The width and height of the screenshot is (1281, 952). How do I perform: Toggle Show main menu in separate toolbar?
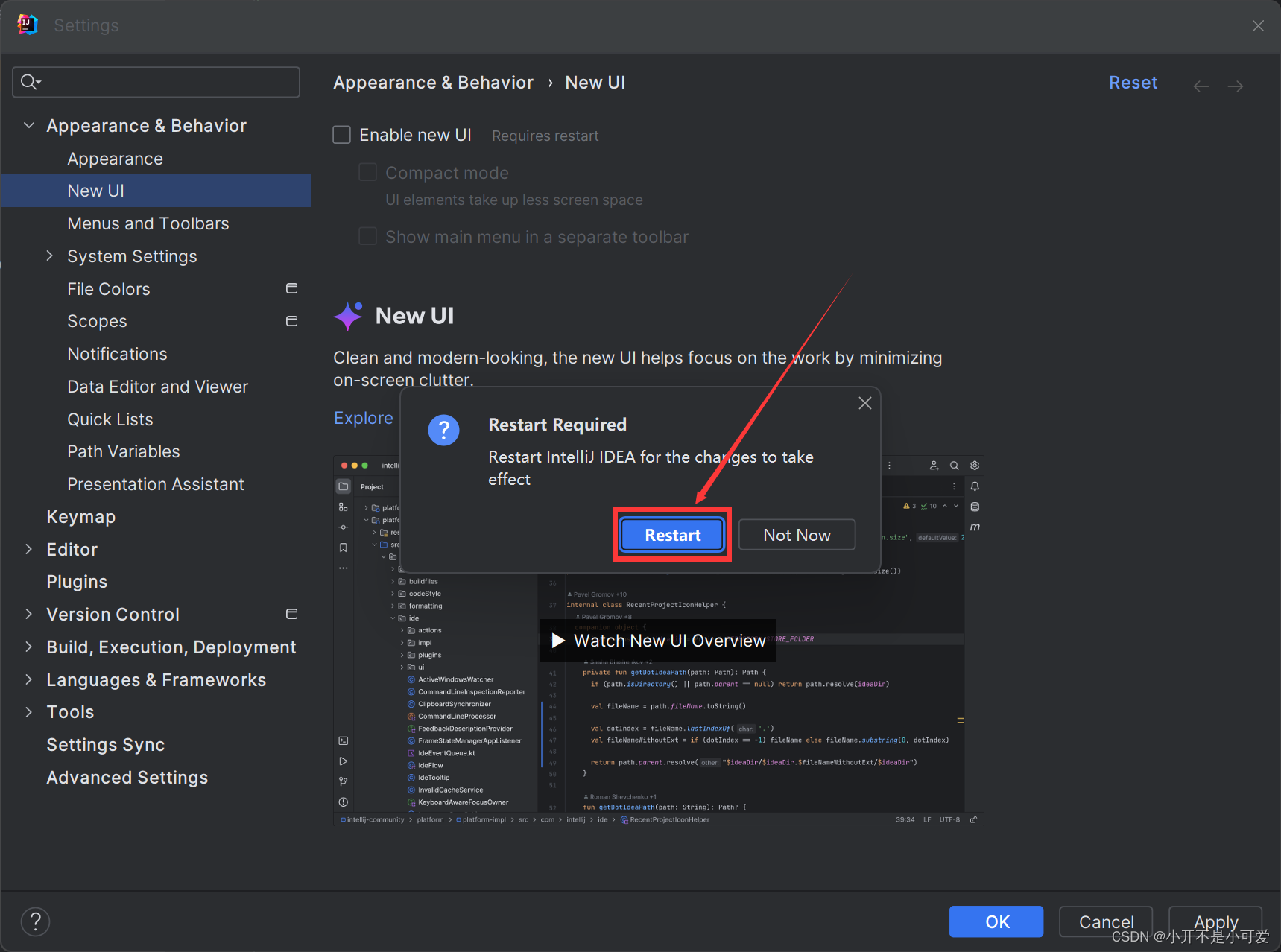[367, 236]
